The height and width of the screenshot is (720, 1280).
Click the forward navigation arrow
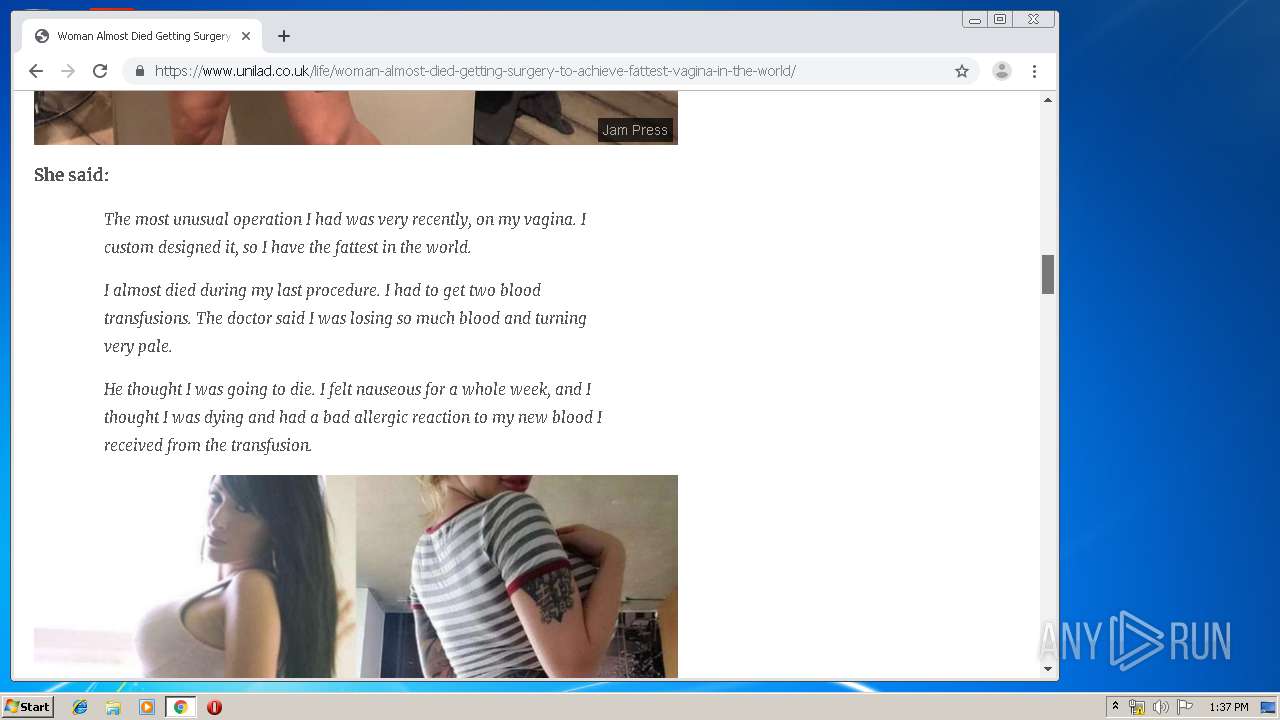[x=68, y=71]
